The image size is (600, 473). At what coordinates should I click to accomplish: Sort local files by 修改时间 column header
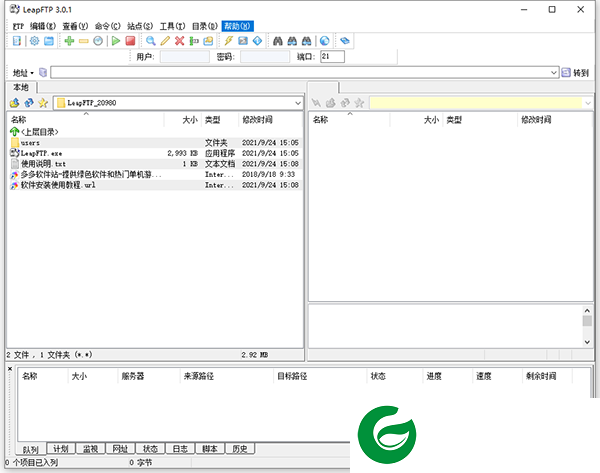[x=270, y=120]
